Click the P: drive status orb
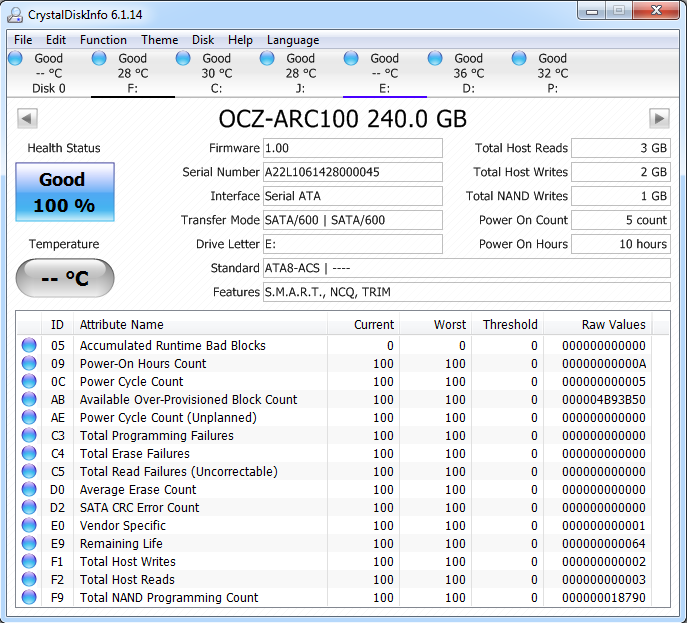 [x=519, y=59]
